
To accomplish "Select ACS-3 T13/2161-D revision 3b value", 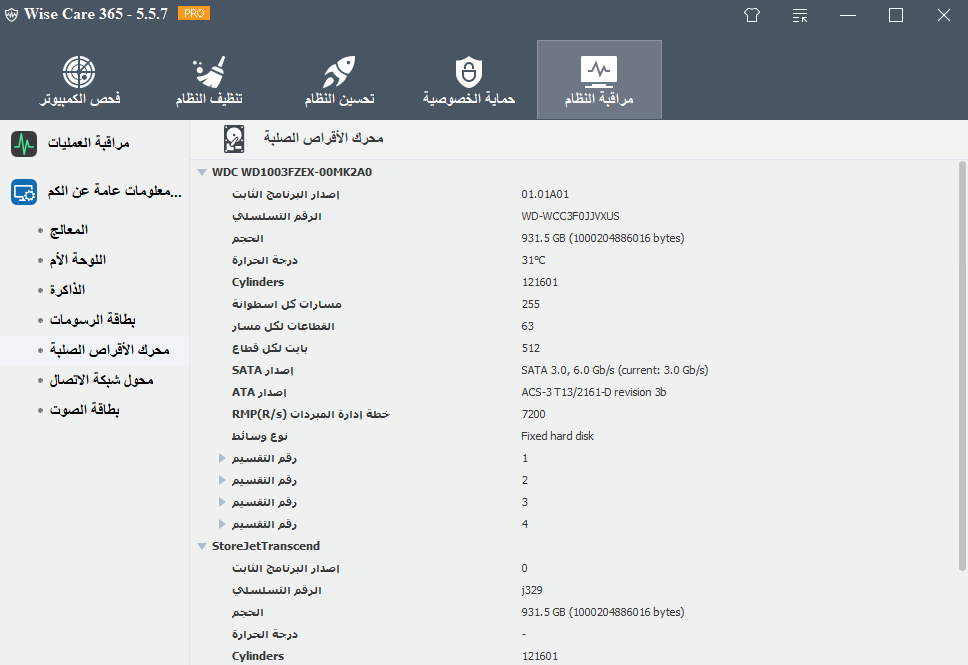I will click(594, 392).
